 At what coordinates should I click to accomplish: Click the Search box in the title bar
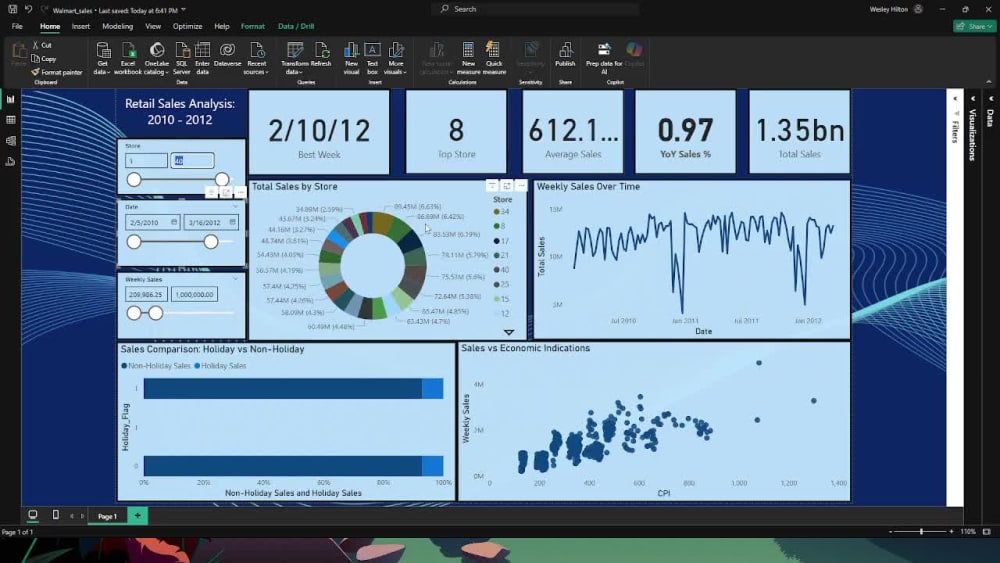537,9
